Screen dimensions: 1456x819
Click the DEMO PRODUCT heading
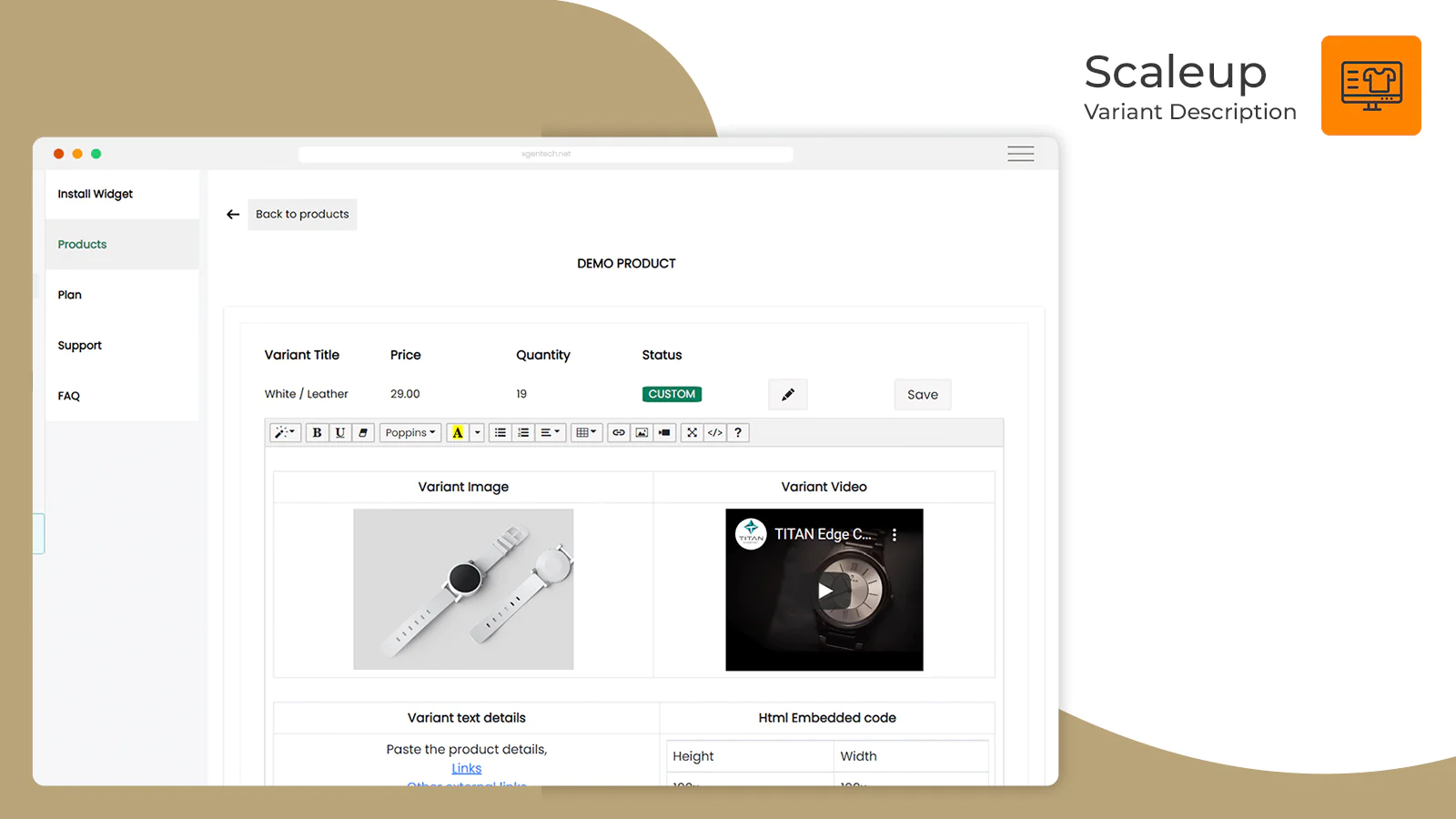pyautogui.click(x=626, y=264)
